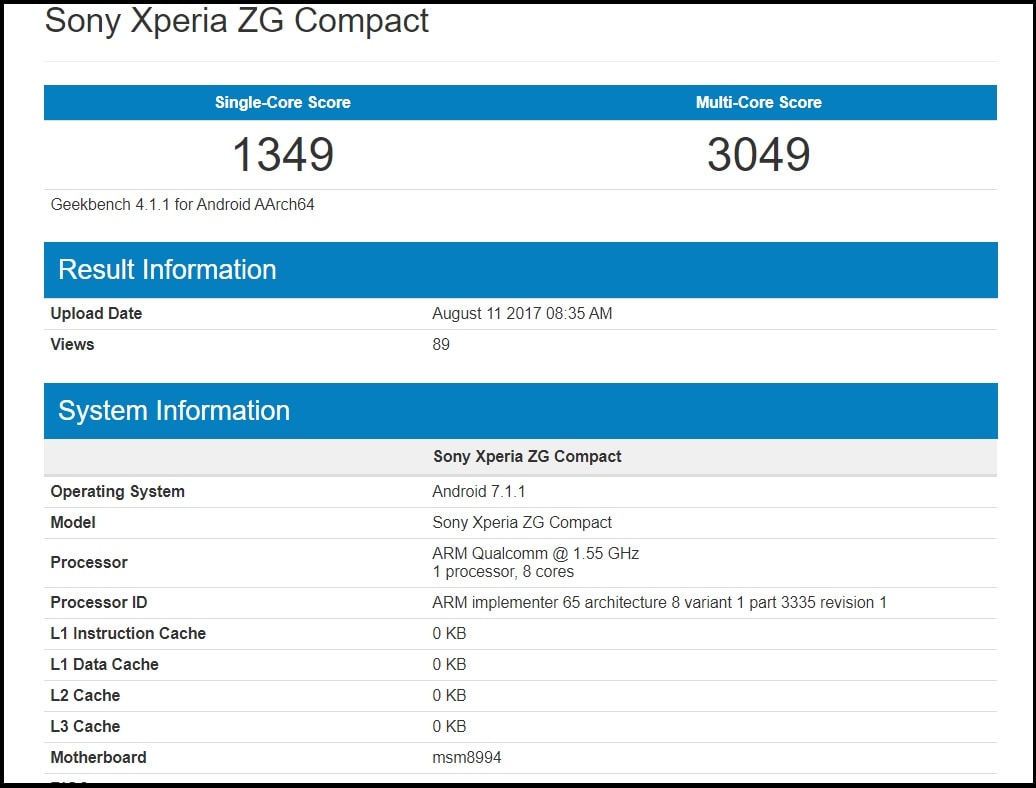
Task: Click the multi-core score value 3049
Action: coord(758,155)
